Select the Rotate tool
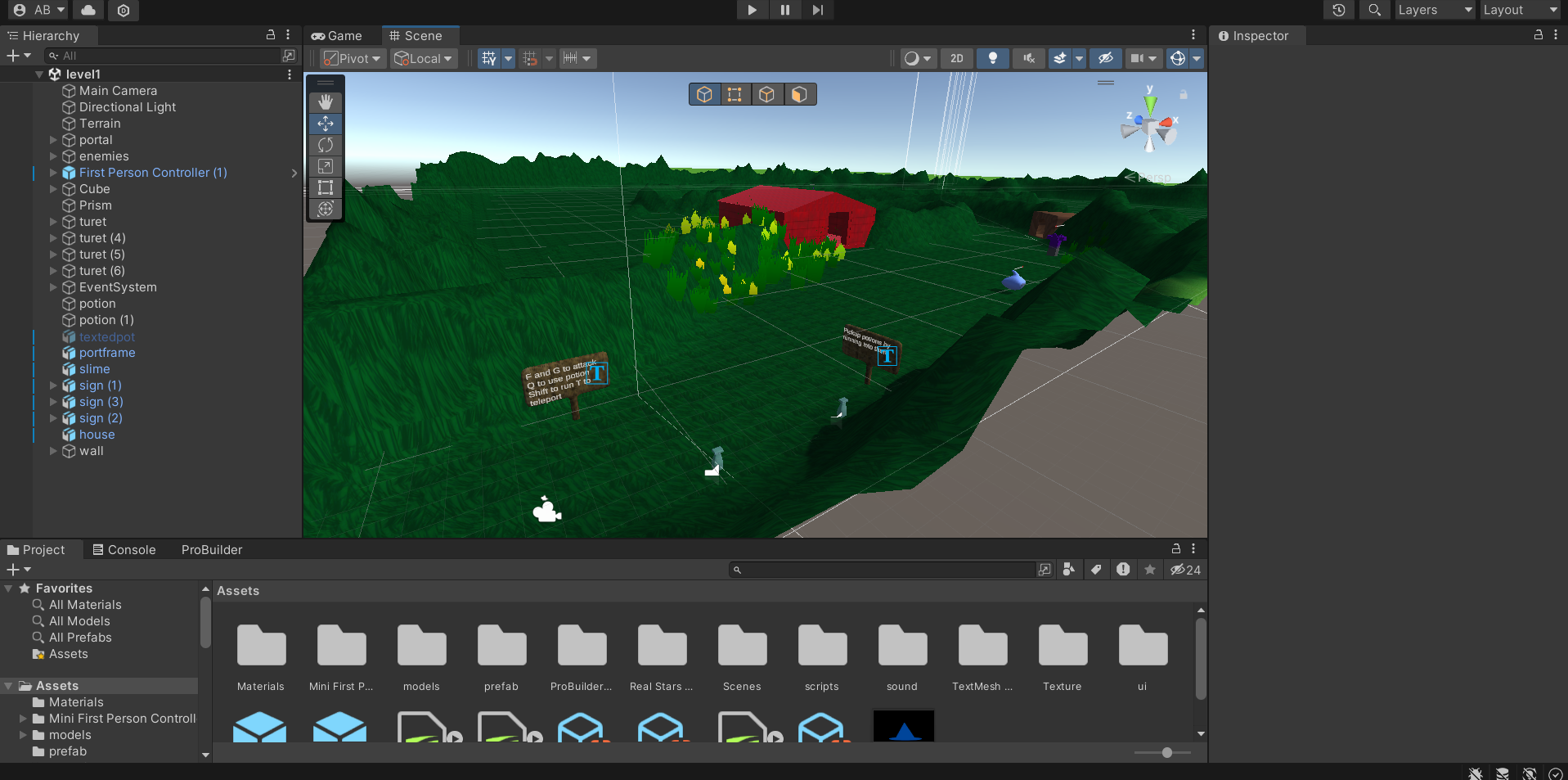This screenshot has width=1568, height=780. pos(325,145)
